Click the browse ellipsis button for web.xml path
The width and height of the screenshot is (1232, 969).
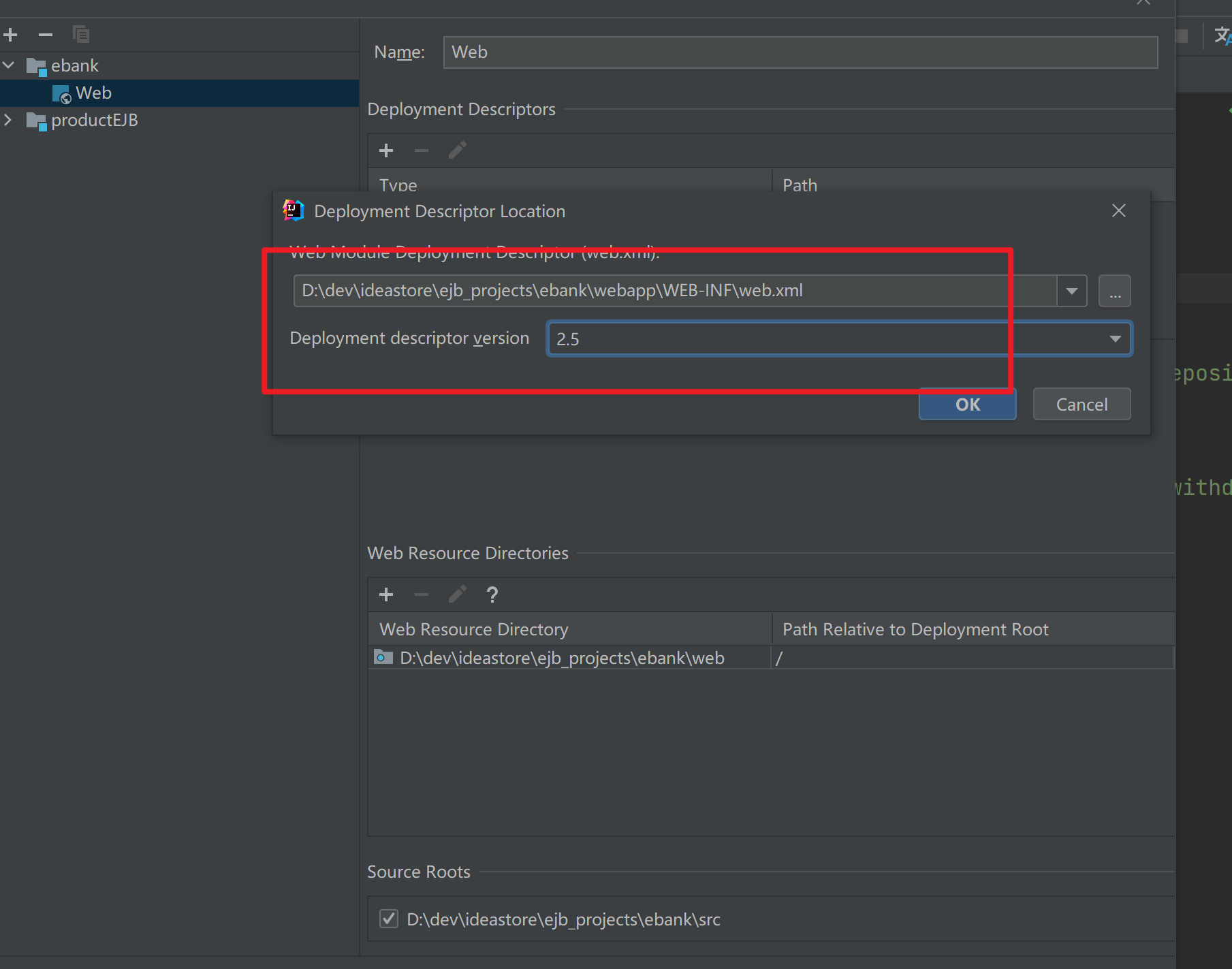point(1114,291)
